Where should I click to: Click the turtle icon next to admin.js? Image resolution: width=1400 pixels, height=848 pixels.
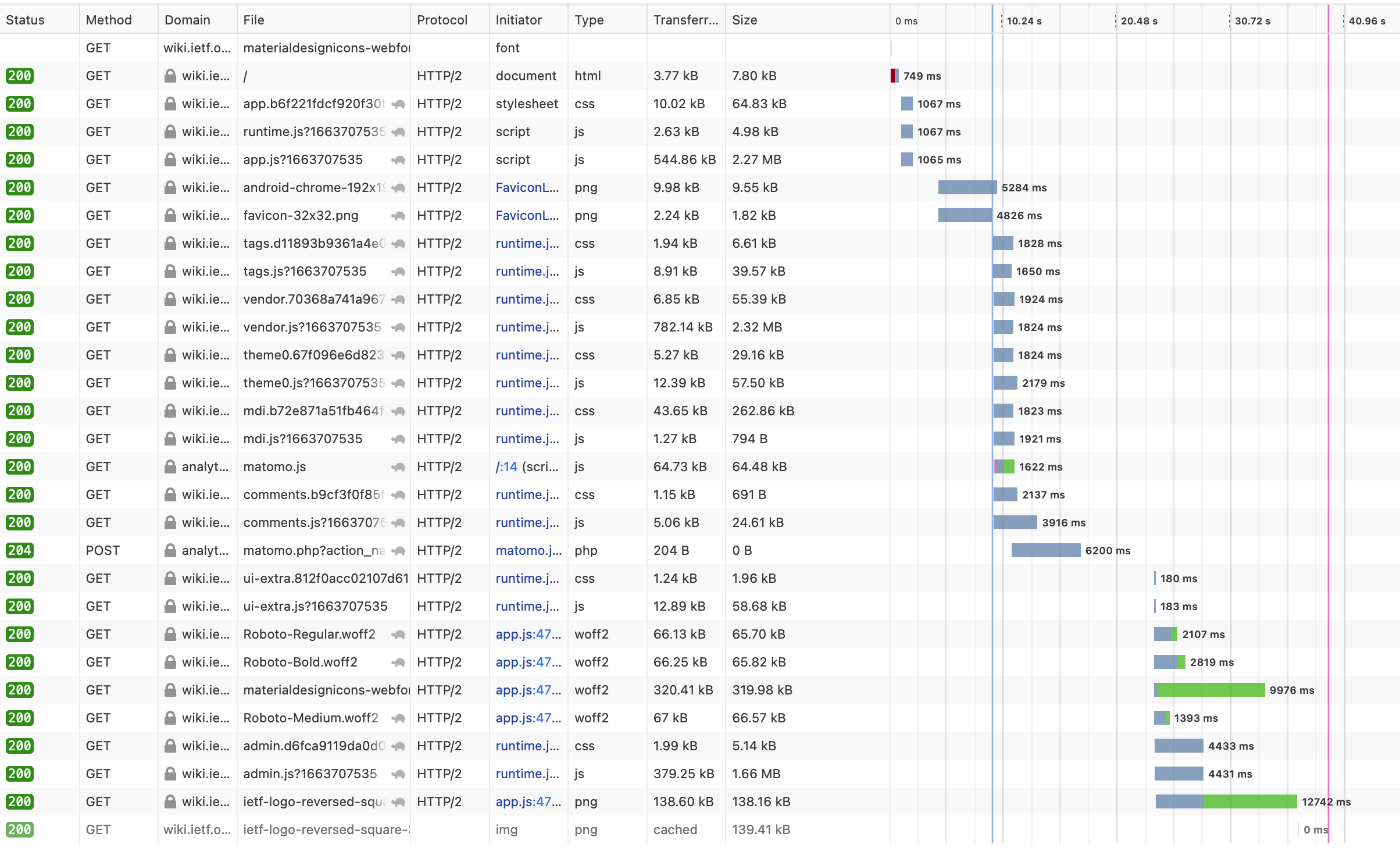tap(398, 774)
